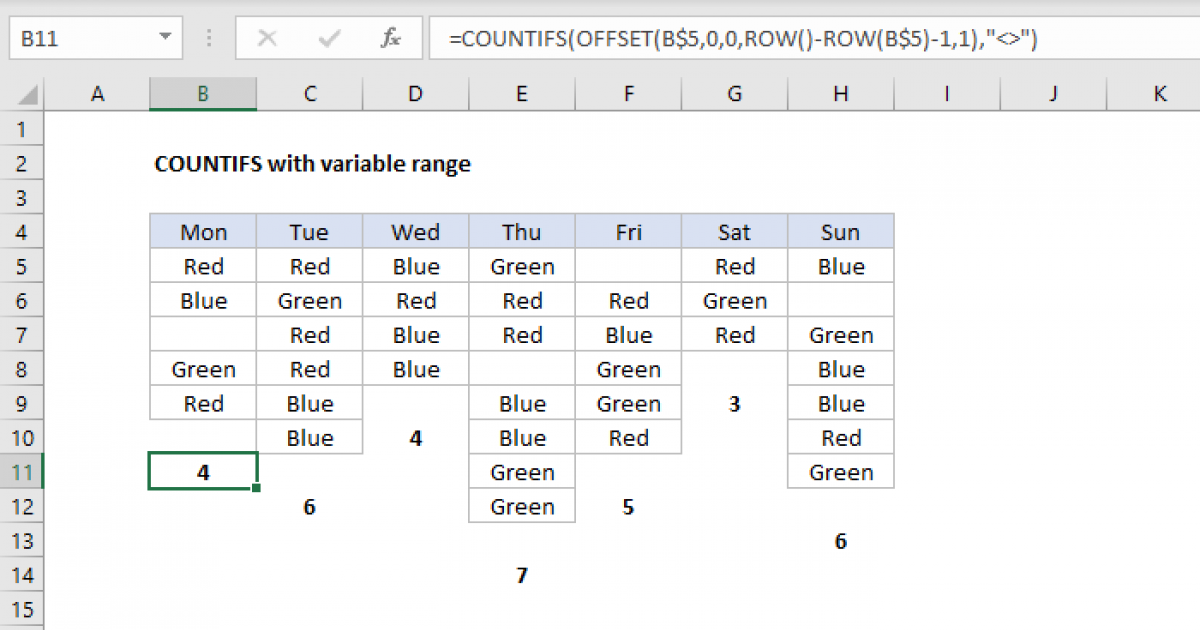Screen dimensions: 1200x630
Task: Open the Name Box dropdown arrow
Action: point(166,38)
